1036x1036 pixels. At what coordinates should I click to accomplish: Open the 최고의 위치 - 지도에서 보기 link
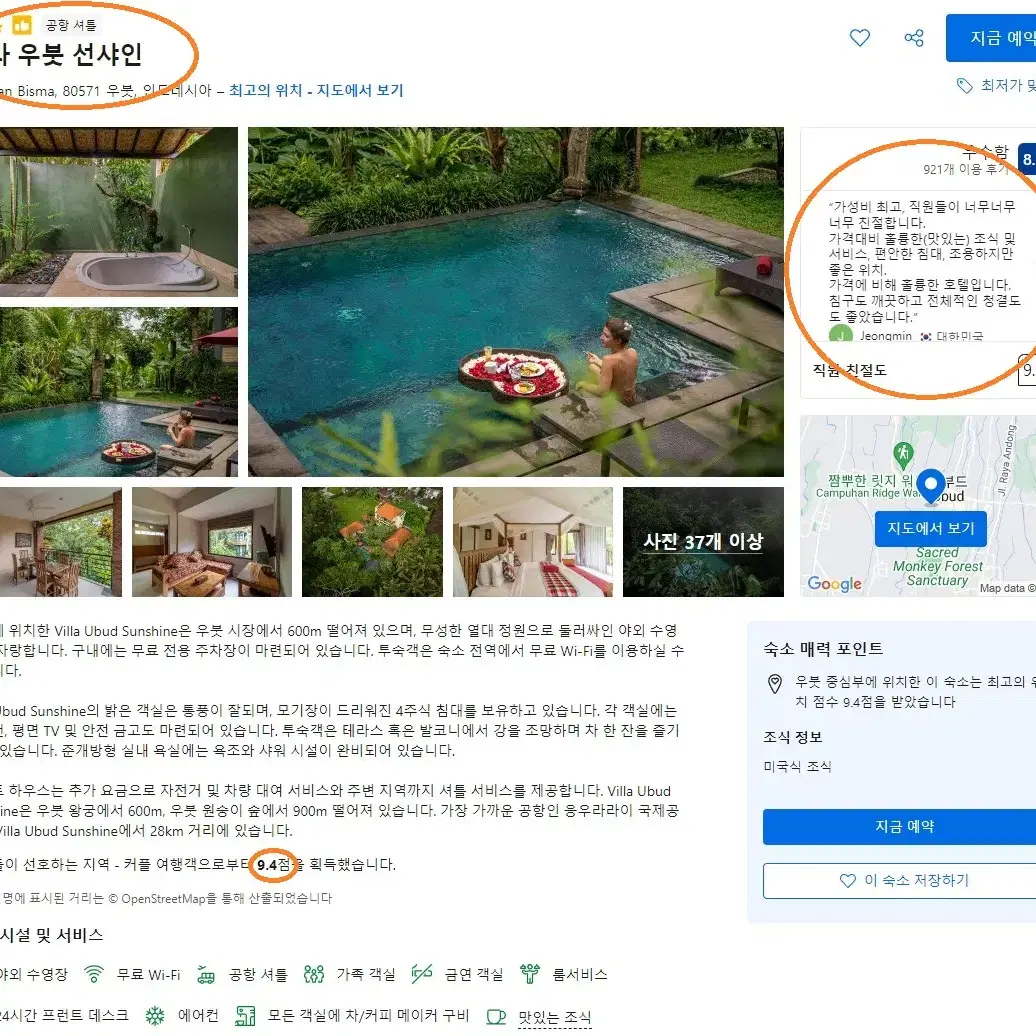316,90
